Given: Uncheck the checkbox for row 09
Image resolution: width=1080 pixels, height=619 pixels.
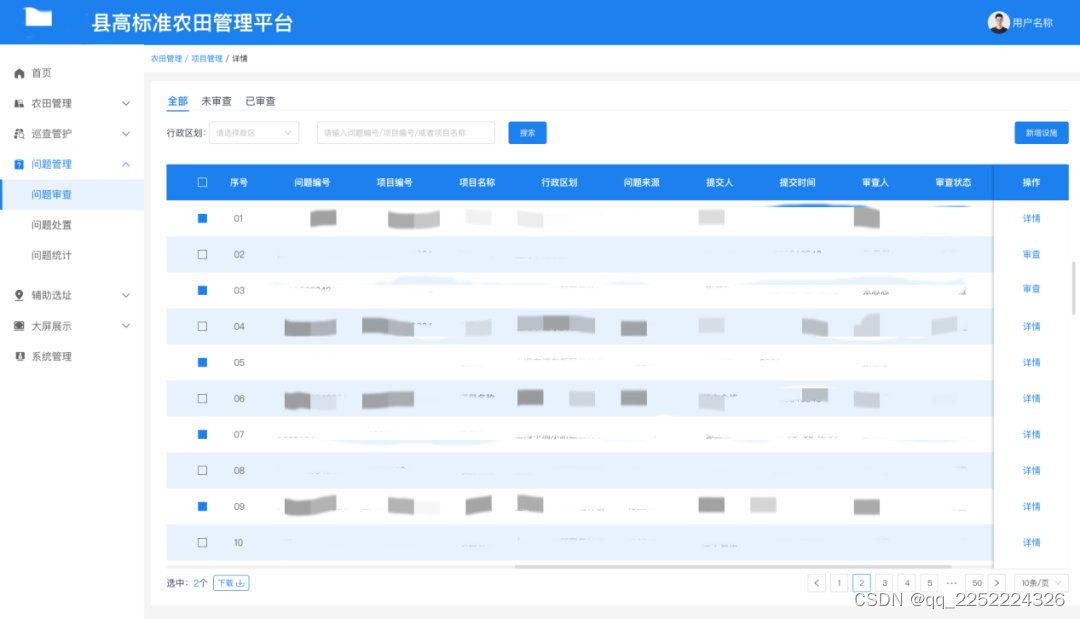Looking at the screenshot, I should pyautogui.click(x=202, y=506).
